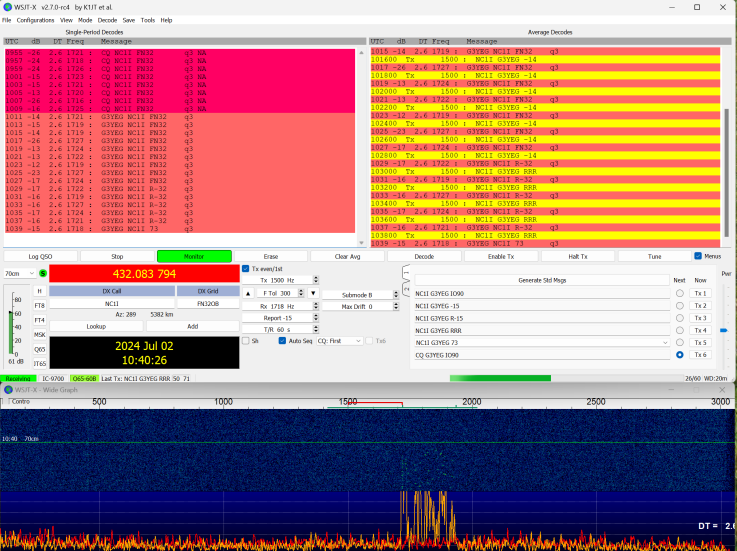
Task: Switch to JT65 mode button
Action: 39,363
